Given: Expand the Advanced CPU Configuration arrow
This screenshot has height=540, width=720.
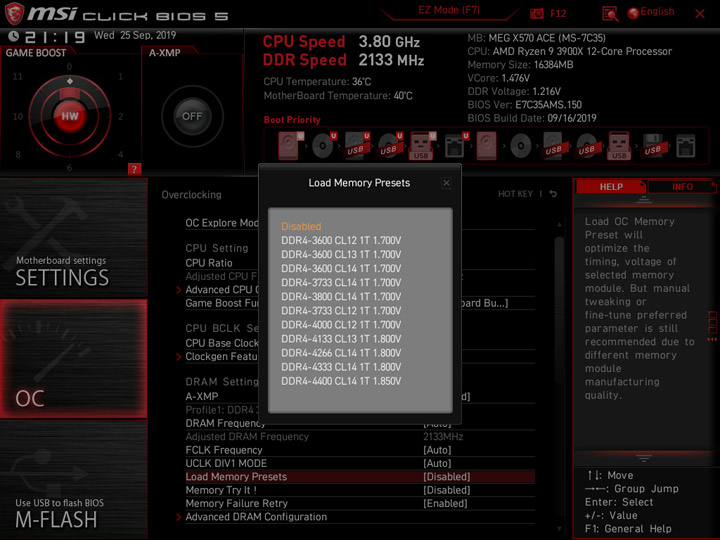Looking at the screenshot, I should coord(179,290).
